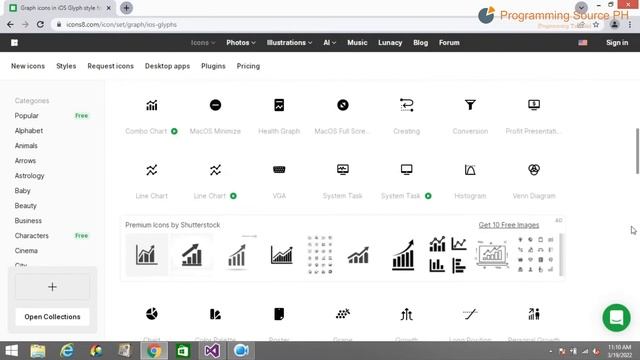Open Chrome three-dot menu
640x360 pixels.
tap(630, 24)
